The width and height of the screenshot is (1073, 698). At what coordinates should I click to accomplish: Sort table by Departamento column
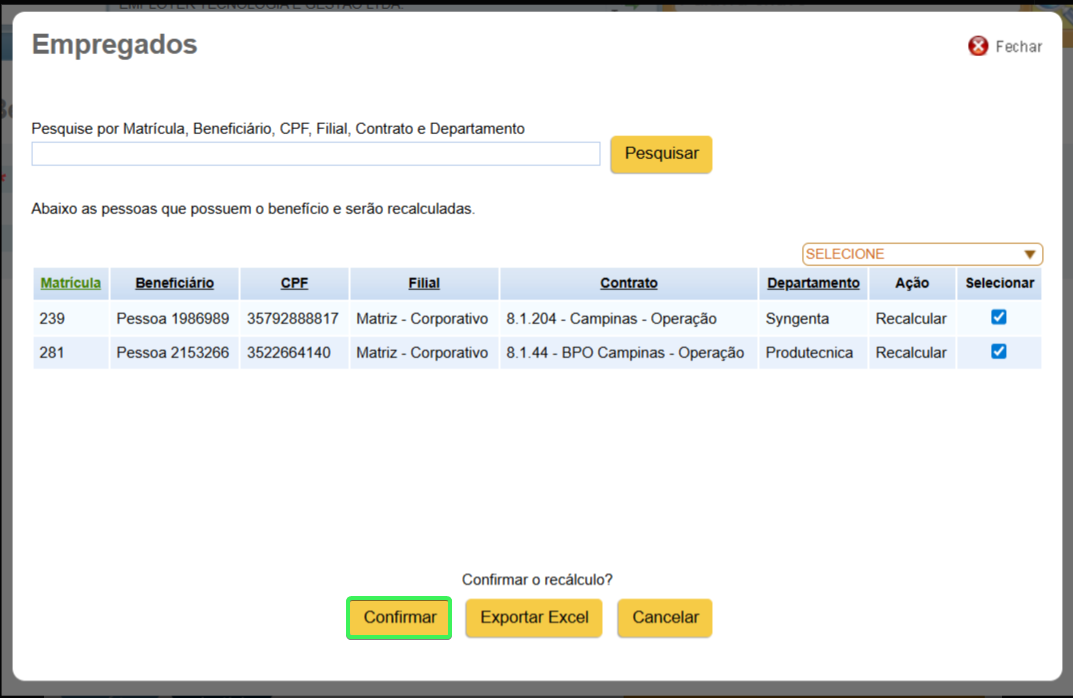(813, 283)
